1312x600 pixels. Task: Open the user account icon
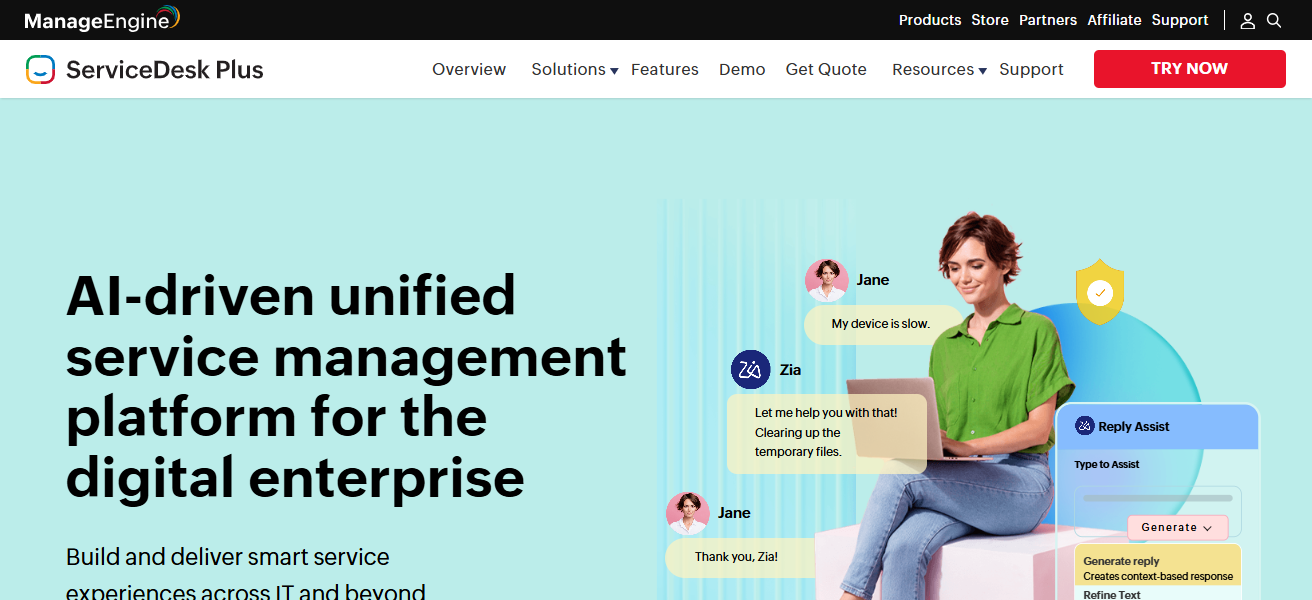1247,20
